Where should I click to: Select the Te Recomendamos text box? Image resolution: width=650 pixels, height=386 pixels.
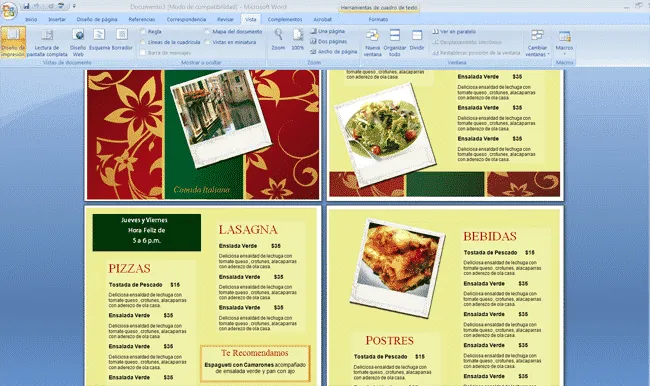255,363
